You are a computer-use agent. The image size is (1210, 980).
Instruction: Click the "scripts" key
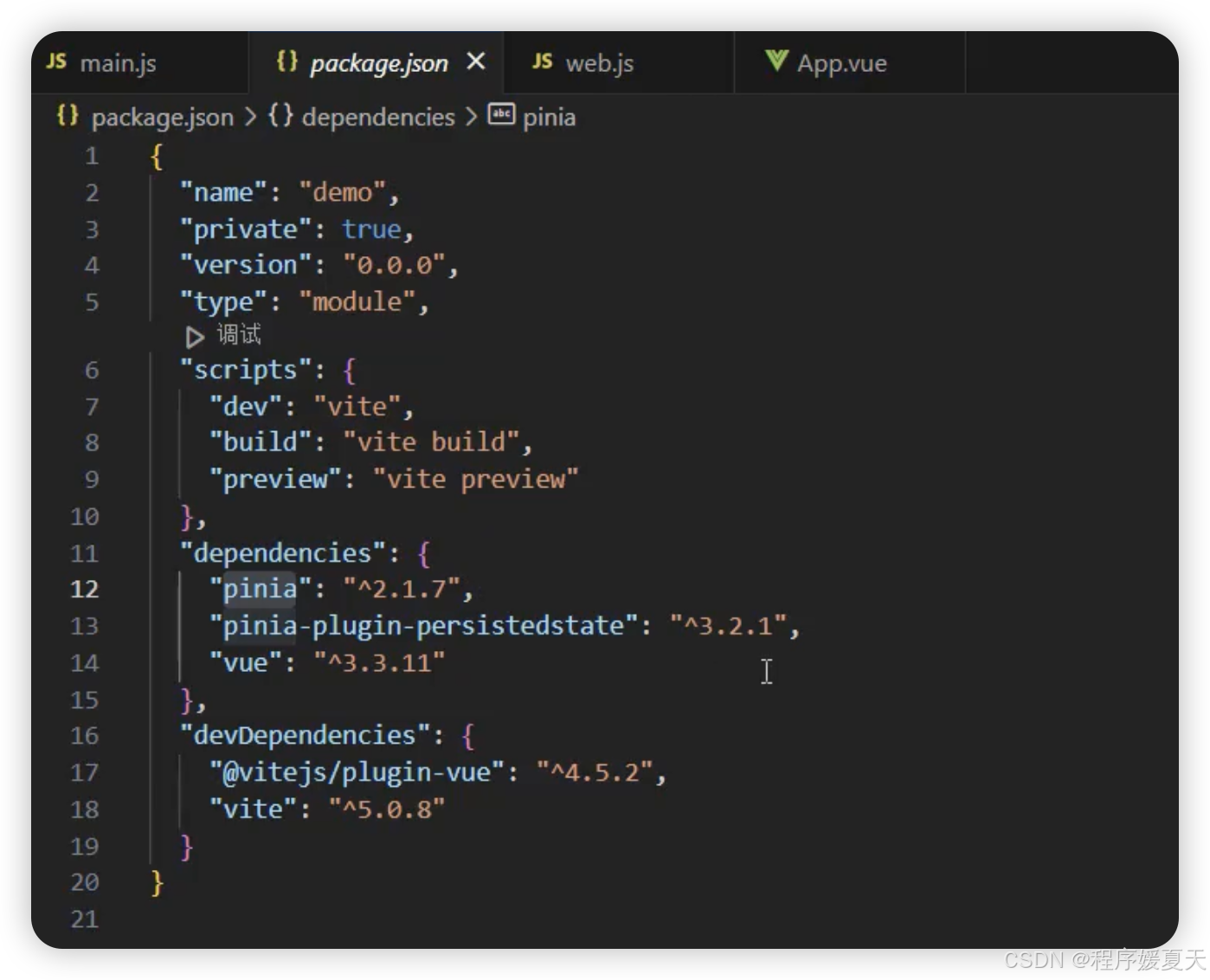(245, 371)
